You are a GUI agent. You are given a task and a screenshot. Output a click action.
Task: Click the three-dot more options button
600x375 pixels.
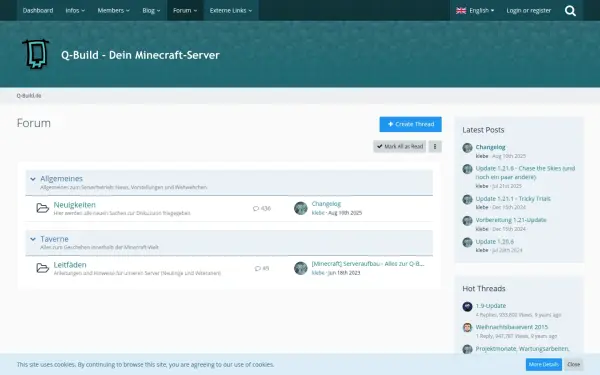tap(435, 147)
